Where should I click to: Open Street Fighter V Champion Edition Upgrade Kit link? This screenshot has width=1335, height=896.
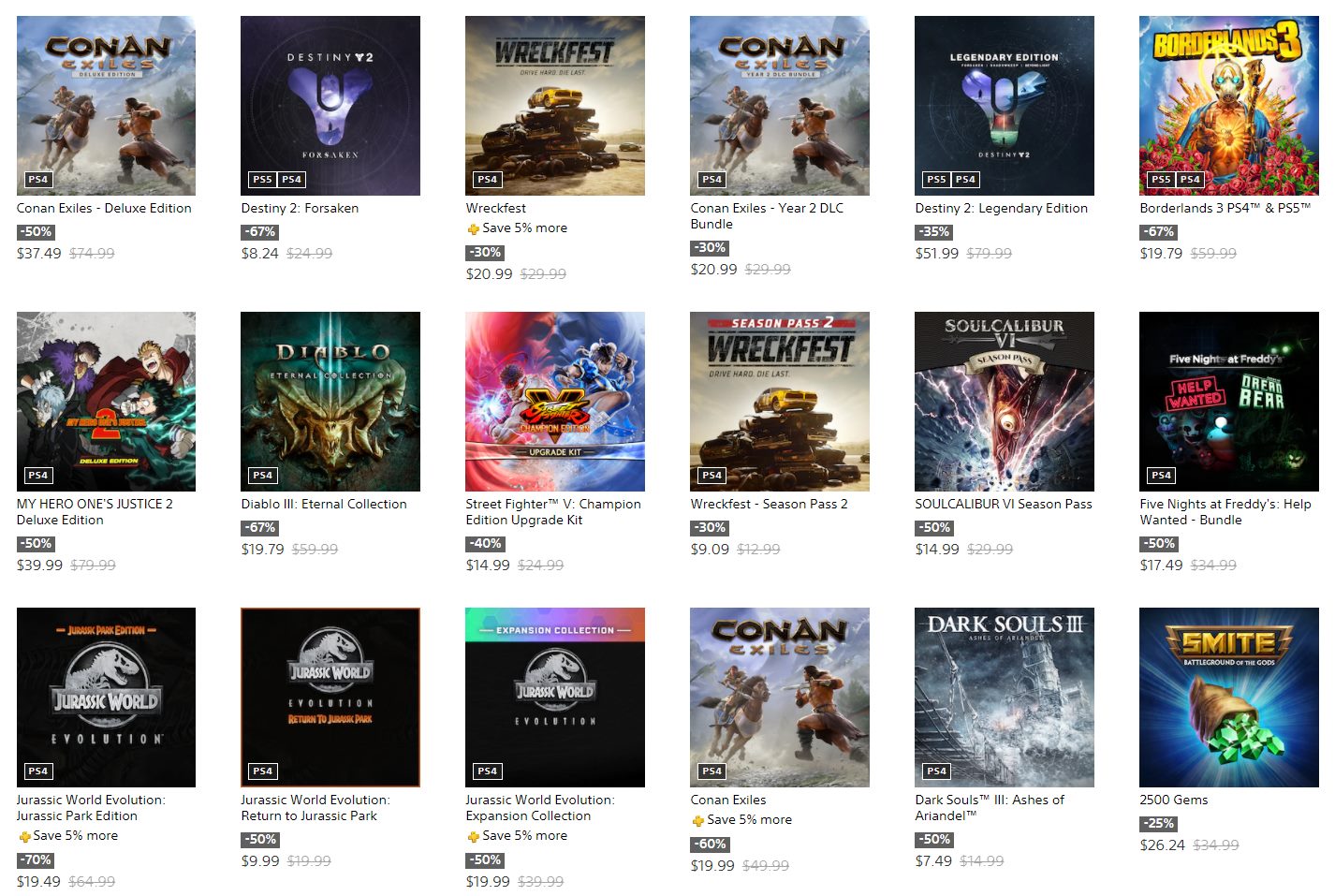(x=553, y=512)
